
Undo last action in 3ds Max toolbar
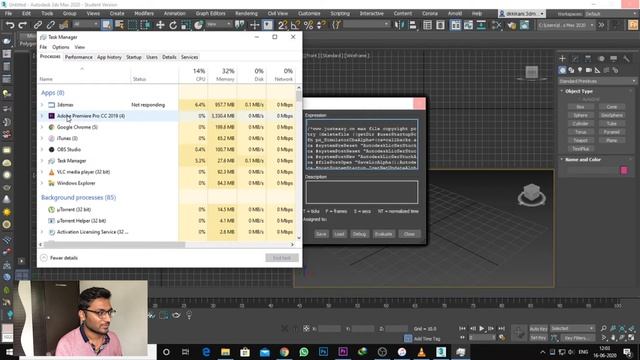(9, 25)
